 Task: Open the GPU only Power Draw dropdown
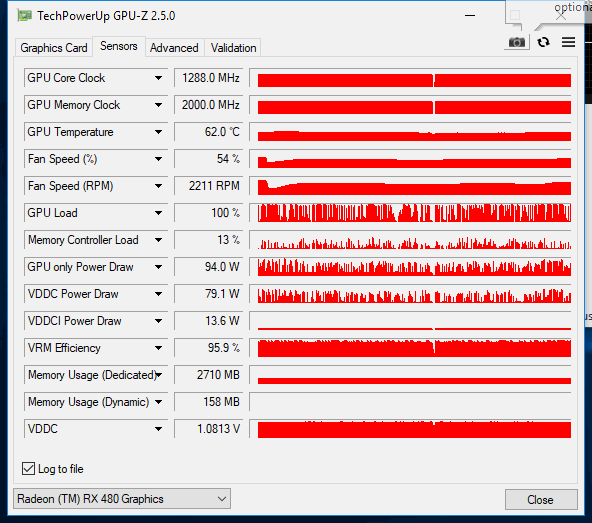158,267
